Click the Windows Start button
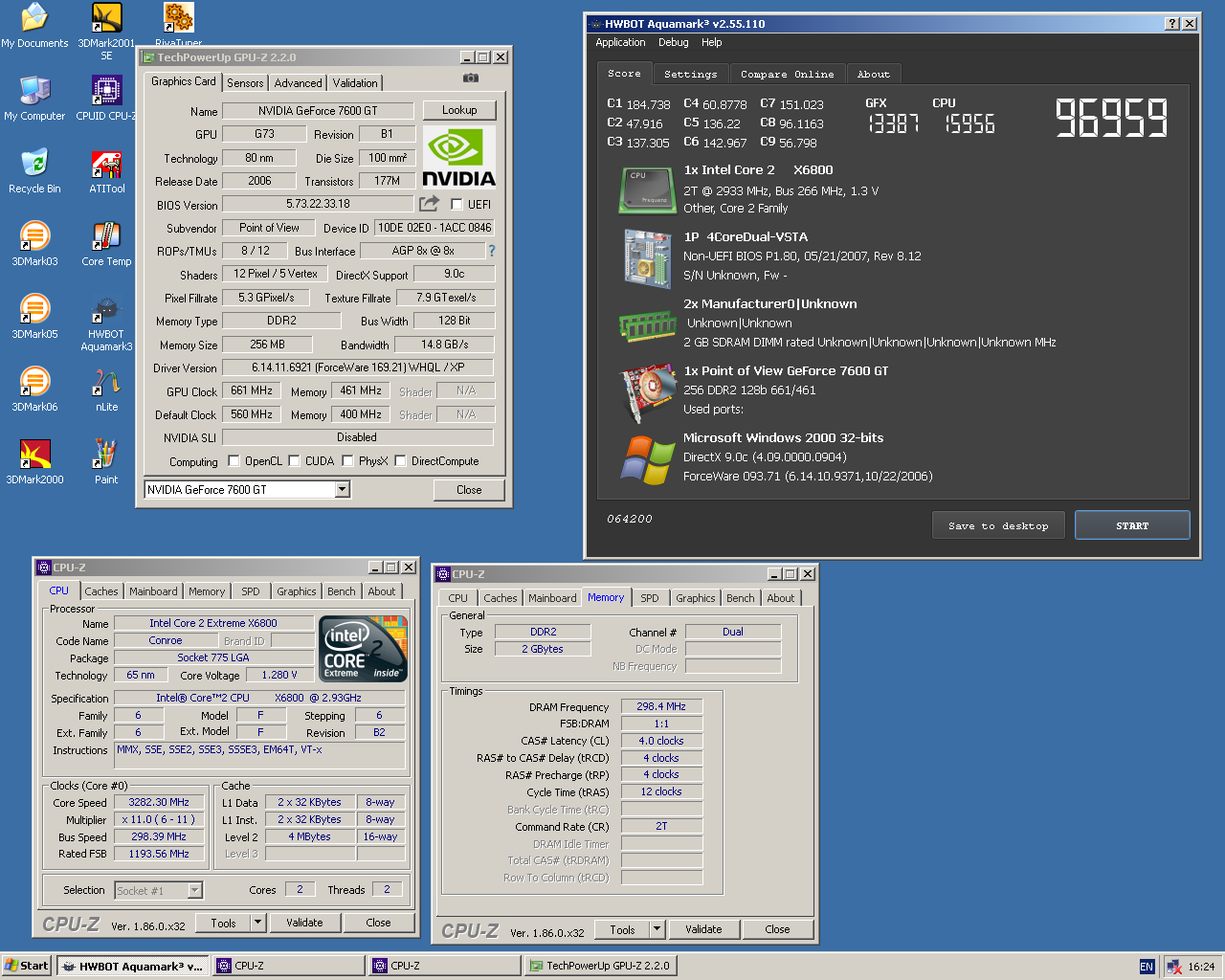The height and width of the screenshot is (980, 1225). coord(26,966)
